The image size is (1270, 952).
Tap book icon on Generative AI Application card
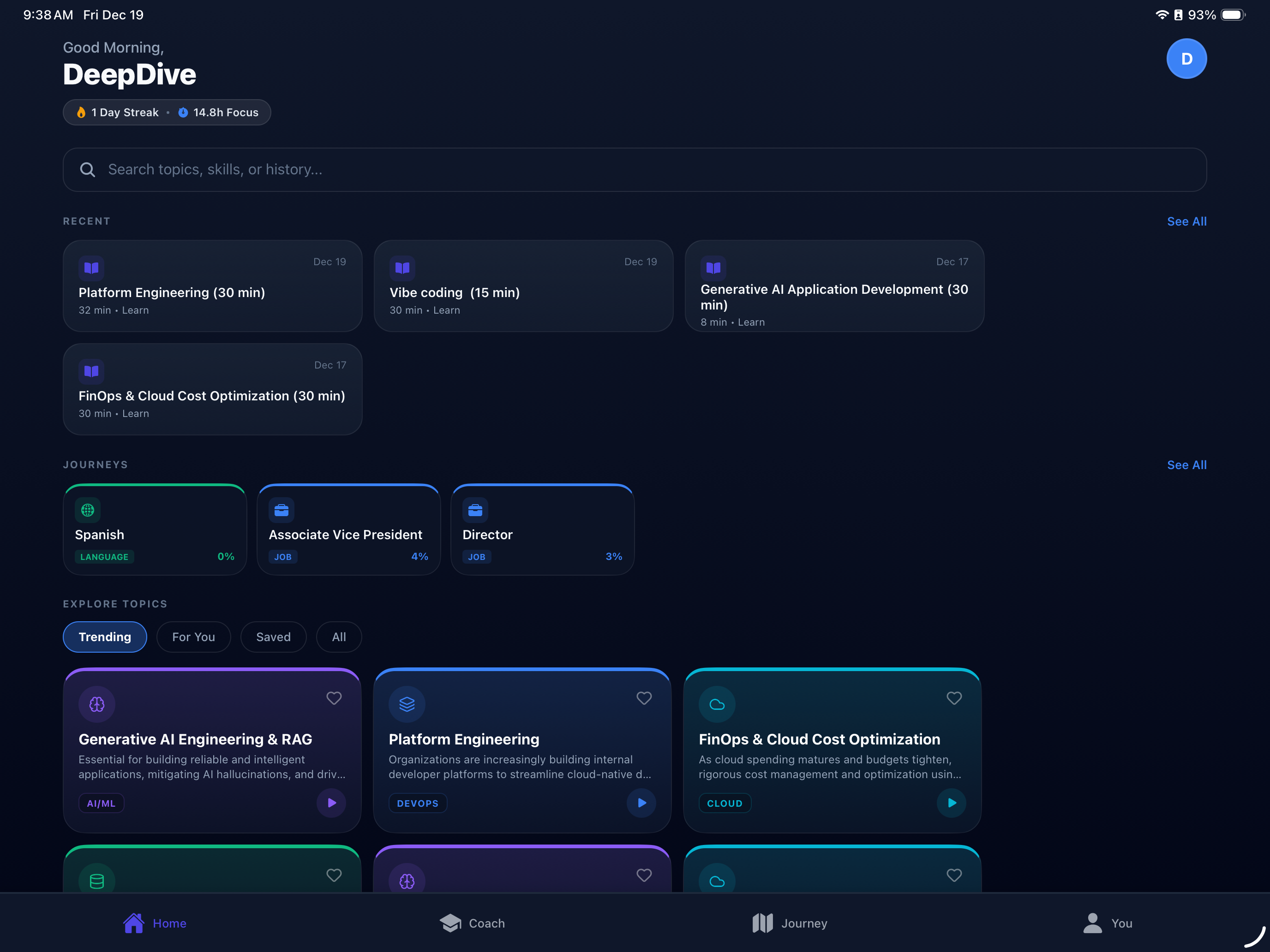pos(713,268)
